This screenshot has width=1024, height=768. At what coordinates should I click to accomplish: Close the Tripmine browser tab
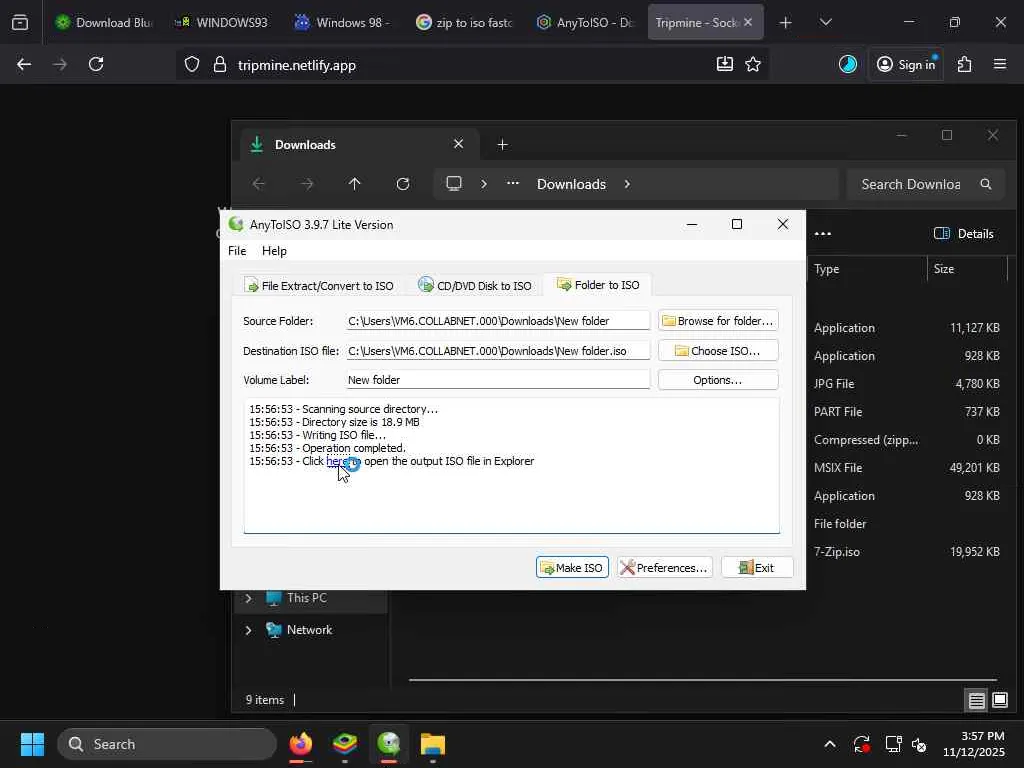click(x=748, y=22)
